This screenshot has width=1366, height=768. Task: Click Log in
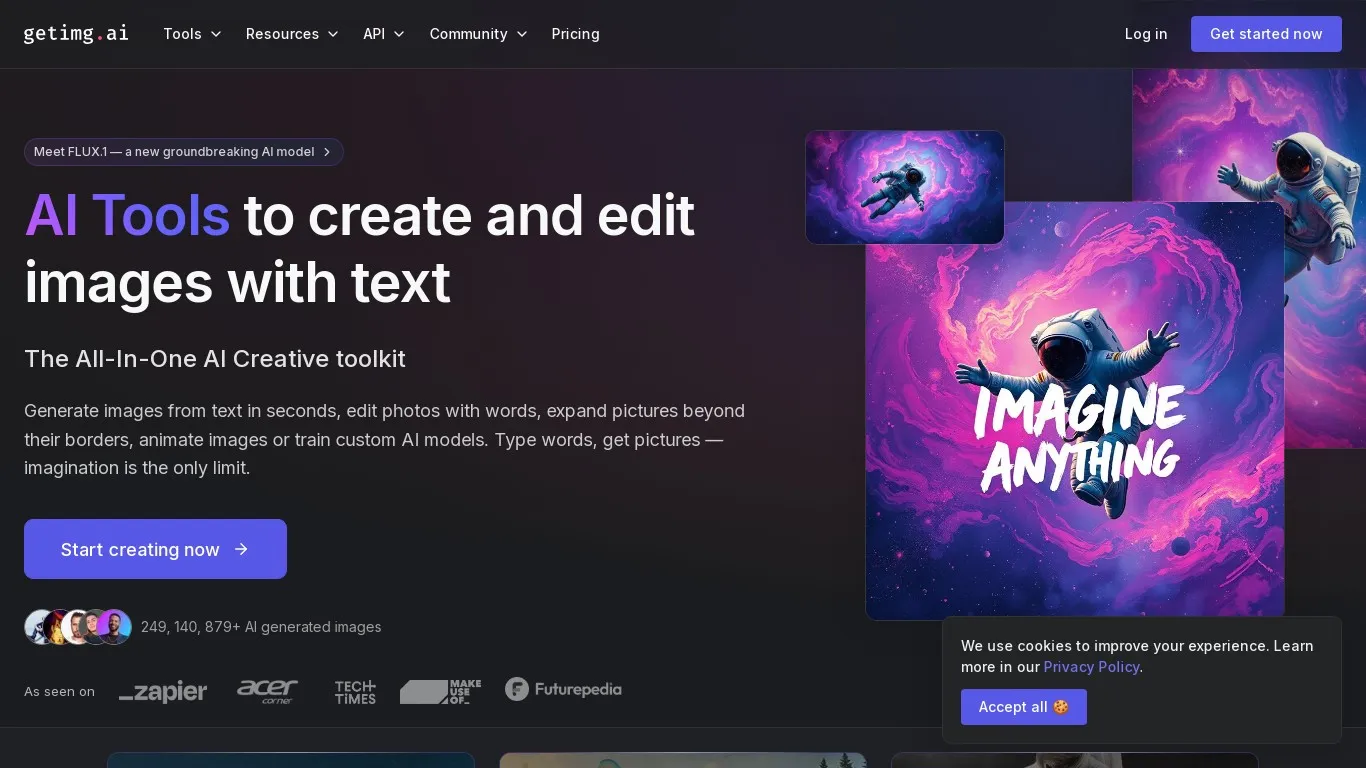(1145, 34)
